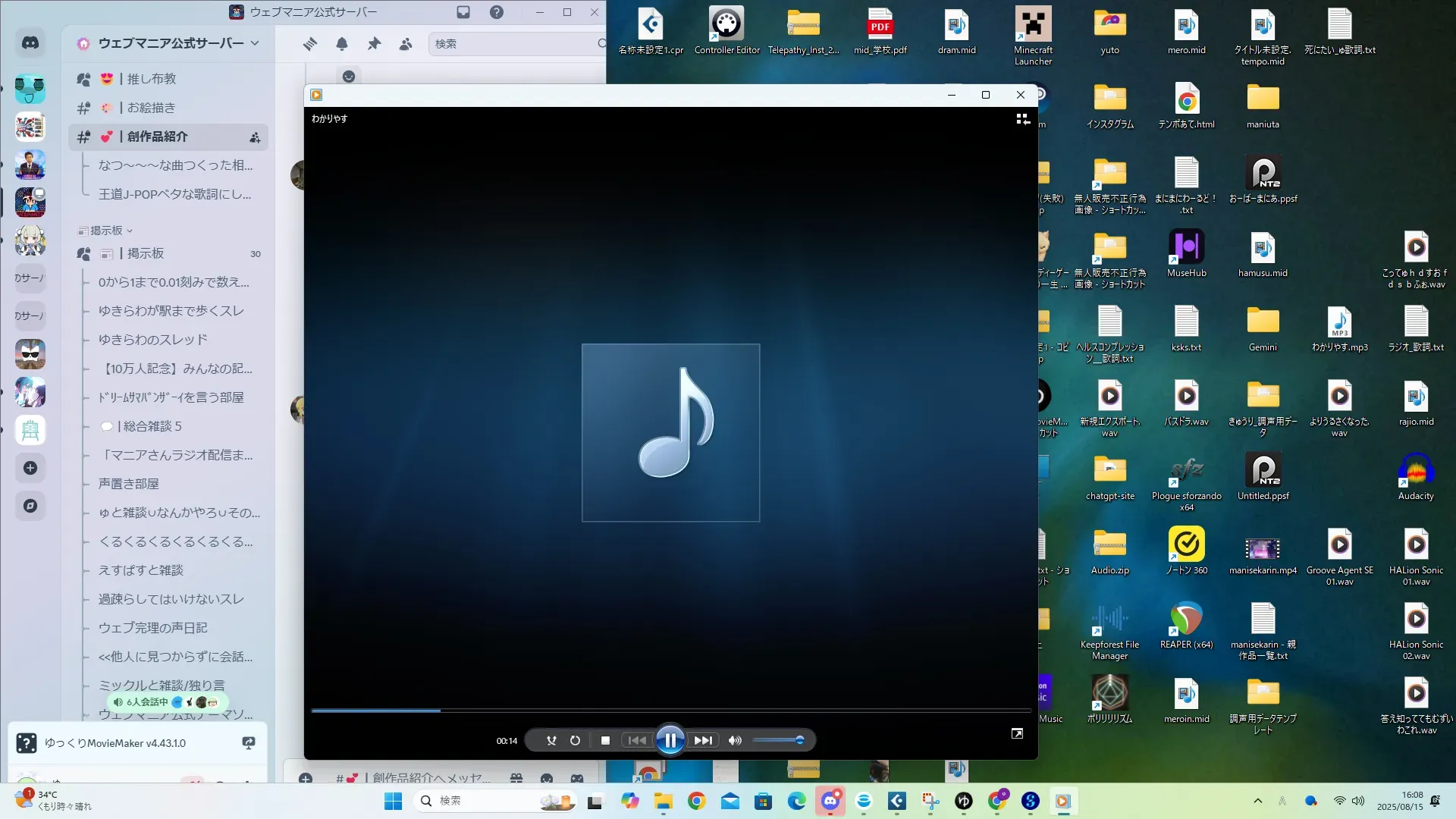
Task: Open the お絵描き channel
Action: [x=151, y=108]
